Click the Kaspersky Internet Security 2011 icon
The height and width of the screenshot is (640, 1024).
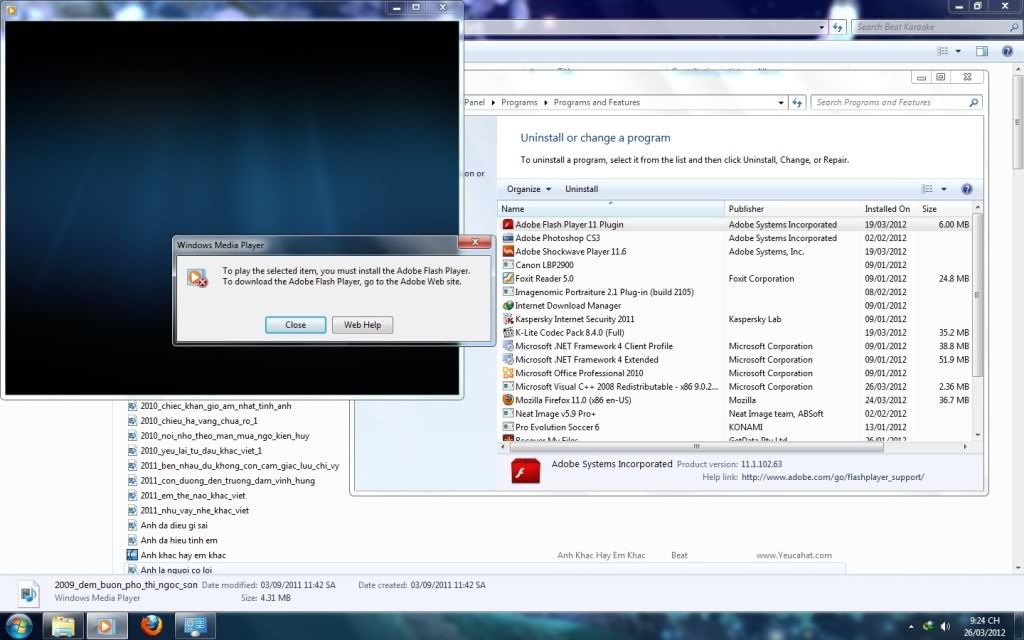(x=507, y=319)
